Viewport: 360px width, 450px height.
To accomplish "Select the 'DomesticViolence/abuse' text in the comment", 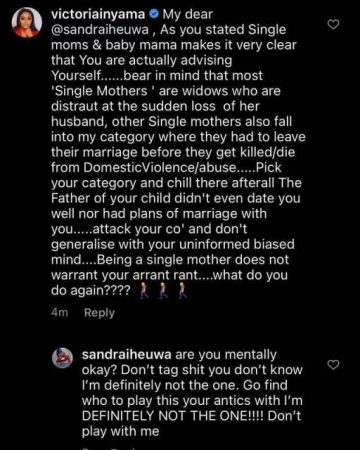I will pos(160,167).
